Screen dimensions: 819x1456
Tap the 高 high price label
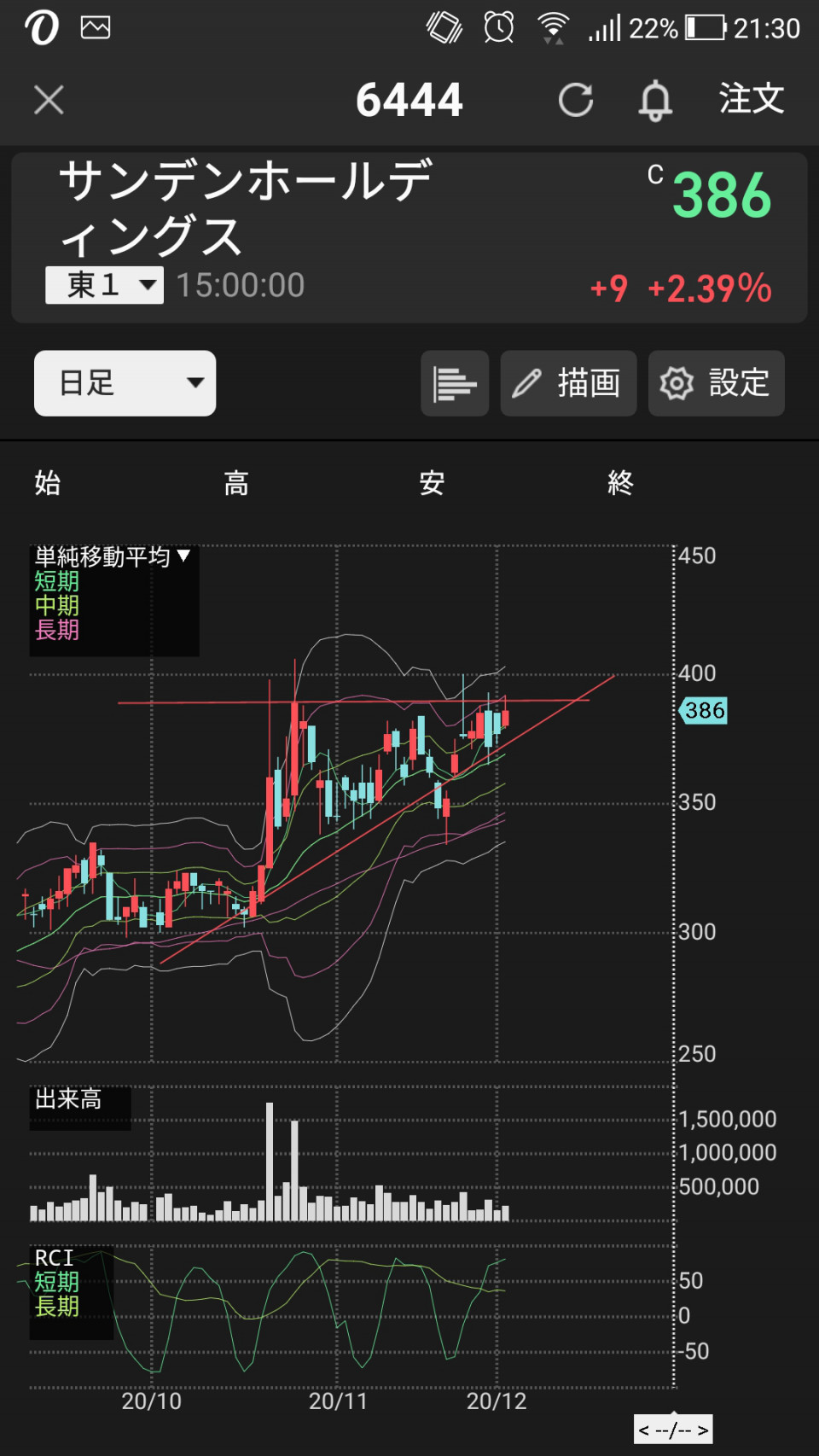[236, 483]
